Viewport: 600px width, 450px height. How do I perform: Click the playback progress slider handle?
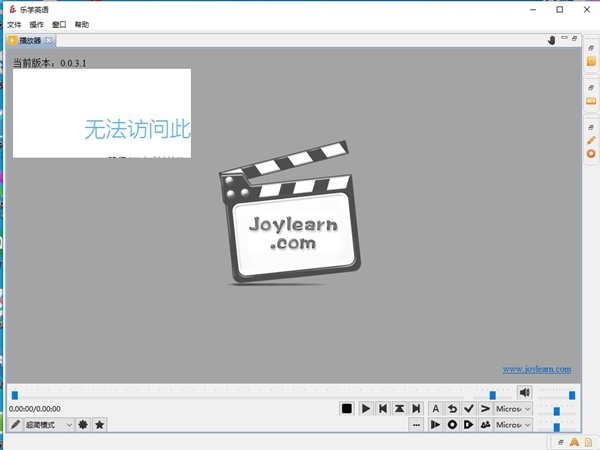tap(15, 395)
